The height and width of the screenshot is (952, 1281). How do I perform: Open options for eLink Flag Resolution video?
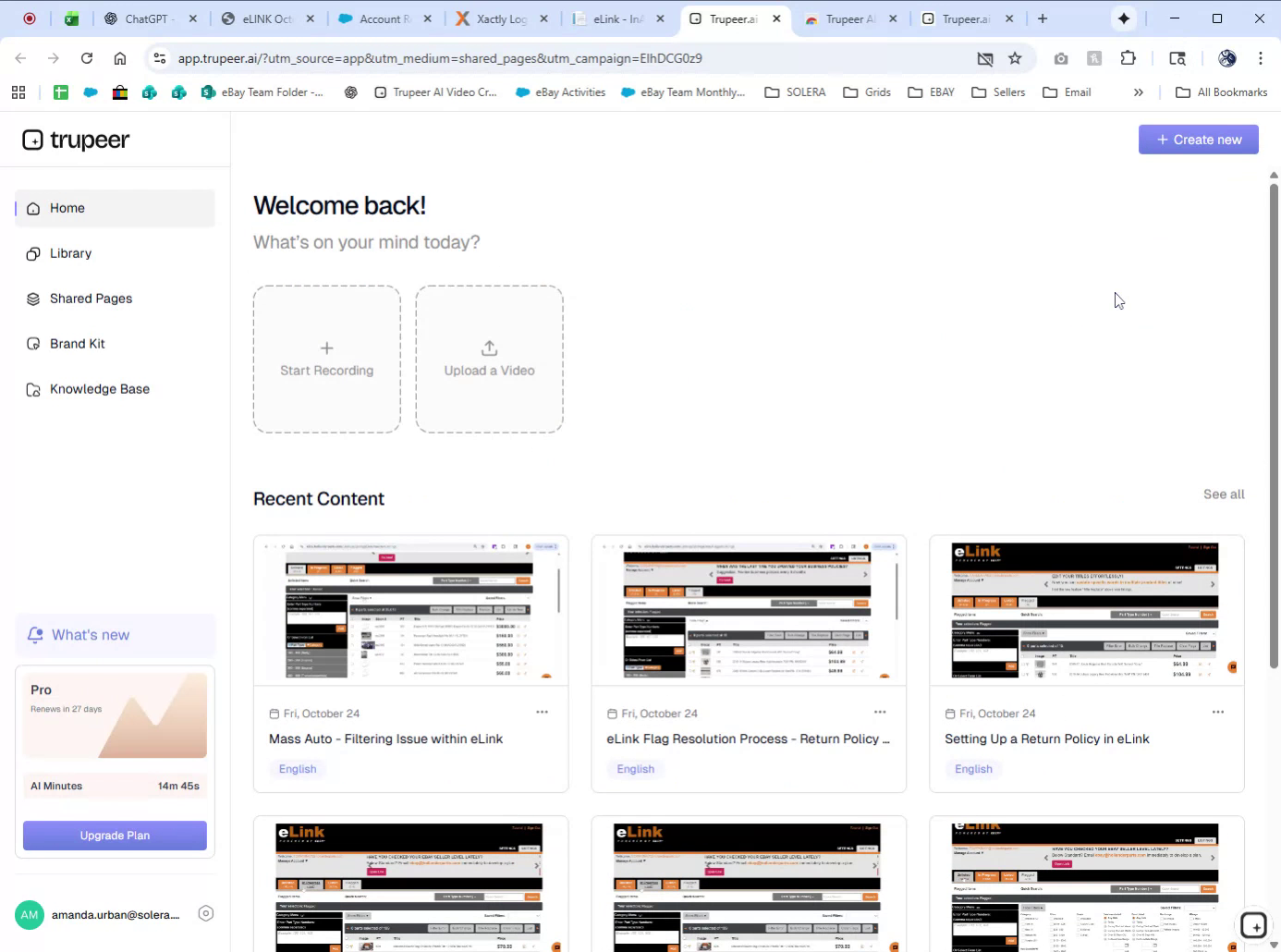tap(880, 712)
